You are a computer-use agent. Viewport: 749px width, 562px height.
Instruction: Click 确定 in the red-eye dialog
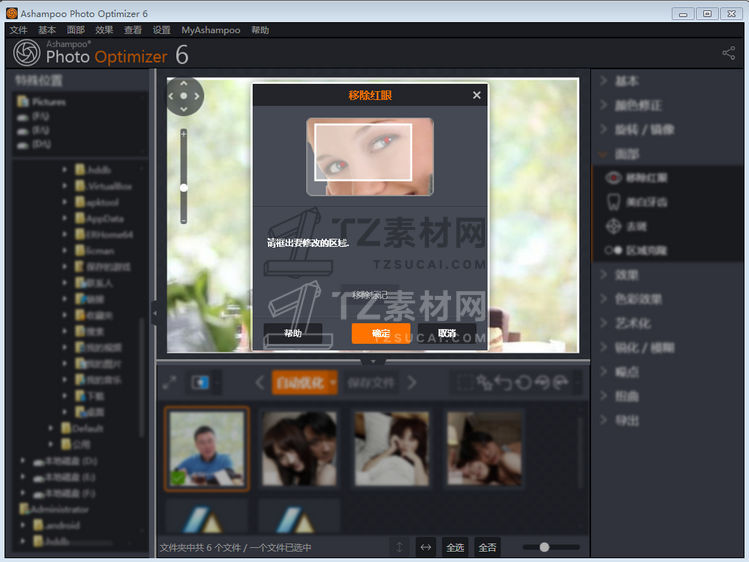381,333
